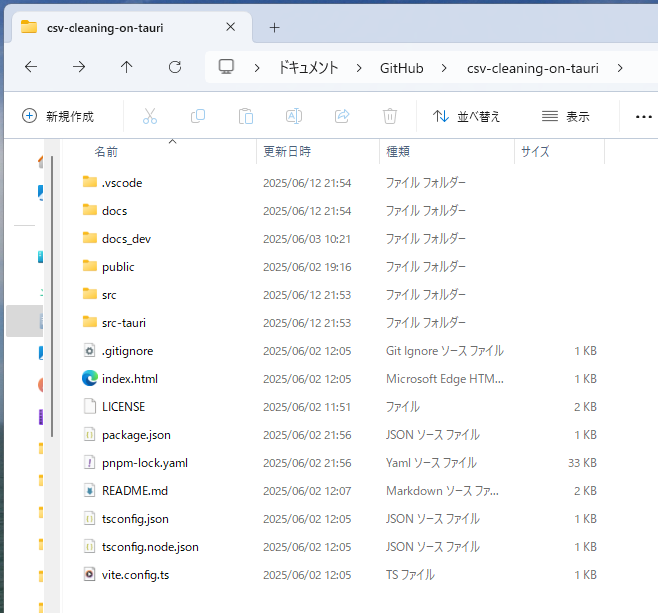Expand chevron after GitHub breadcrumb
This screenshot has height=613, width=658.
click(444, 68)
